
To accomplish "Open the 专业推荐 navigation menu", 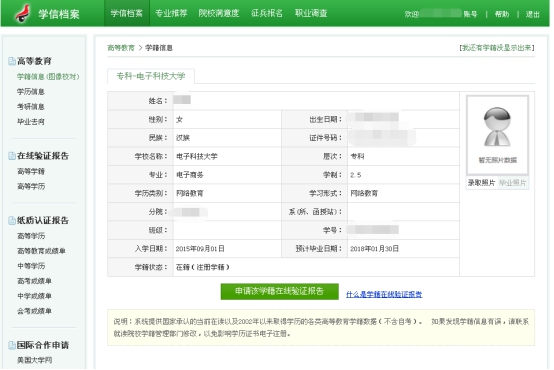I will pyautogui.click(x=171, y=13).
